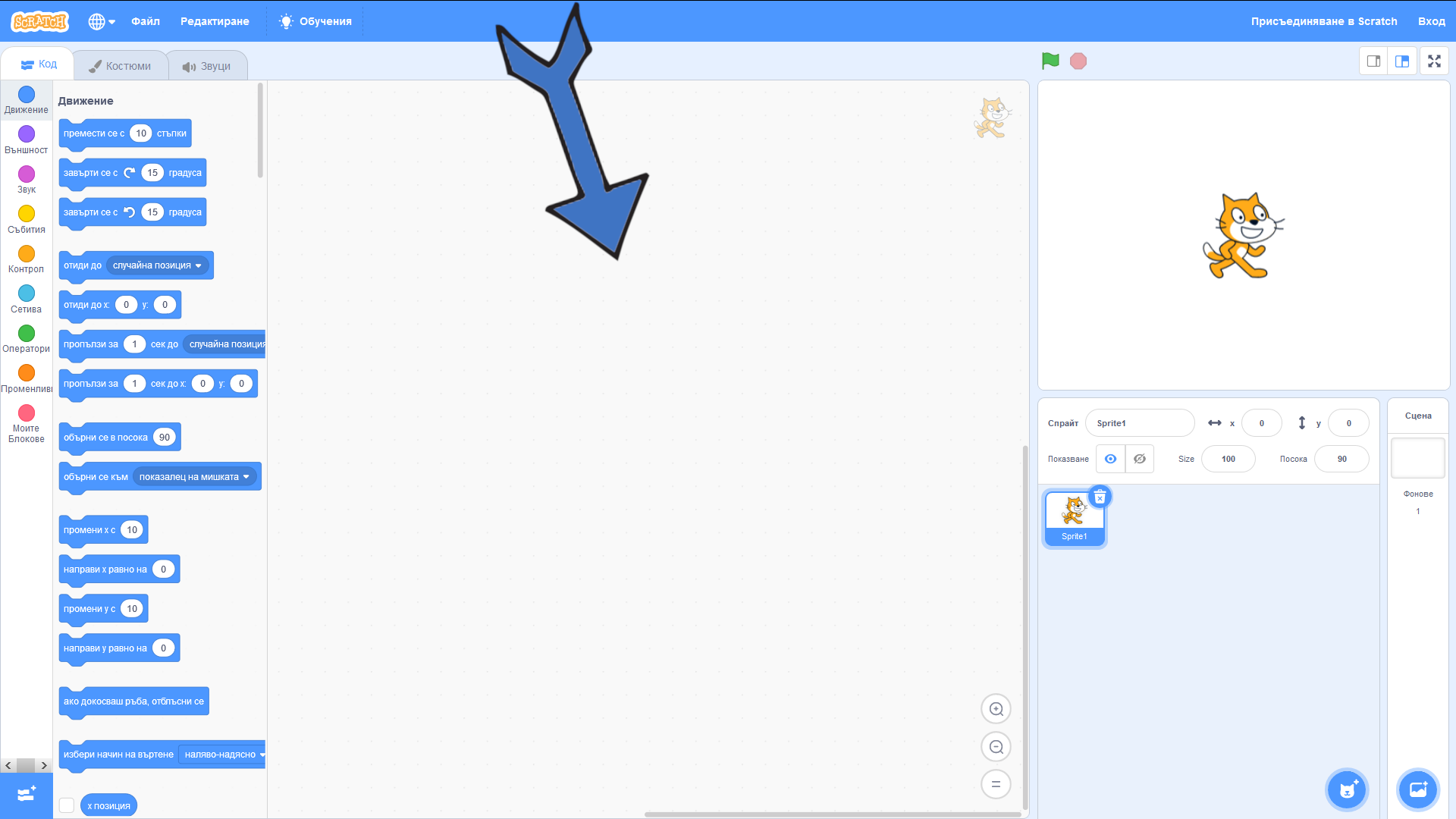Expand 'случайна позиция' dropdown in 'отиди до' block
Screen dimensions: 1456x819
click(x=199, y=265)
